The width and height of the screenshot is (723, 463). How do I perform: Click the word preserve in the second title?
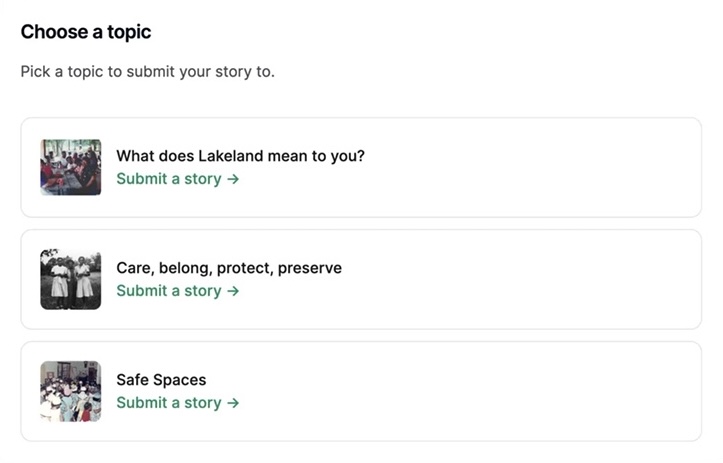(x=310, y=269)
